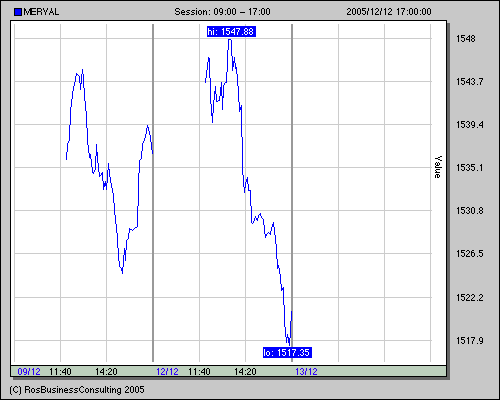Click the second 11:40 time label
The width and height of the screenshot is (500, 400).
pyautogui.click(x=199, y=372)
